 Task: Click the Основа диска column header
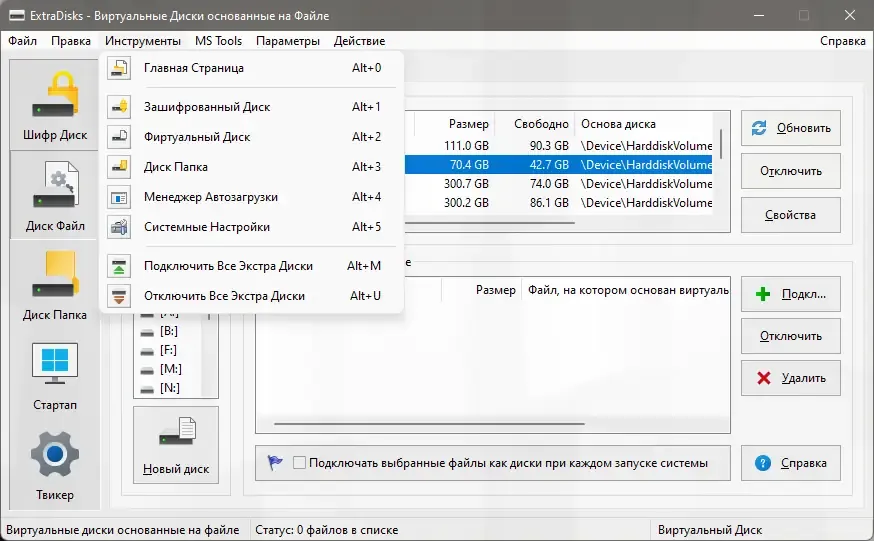pyautogui.click(x=644, y=124)
